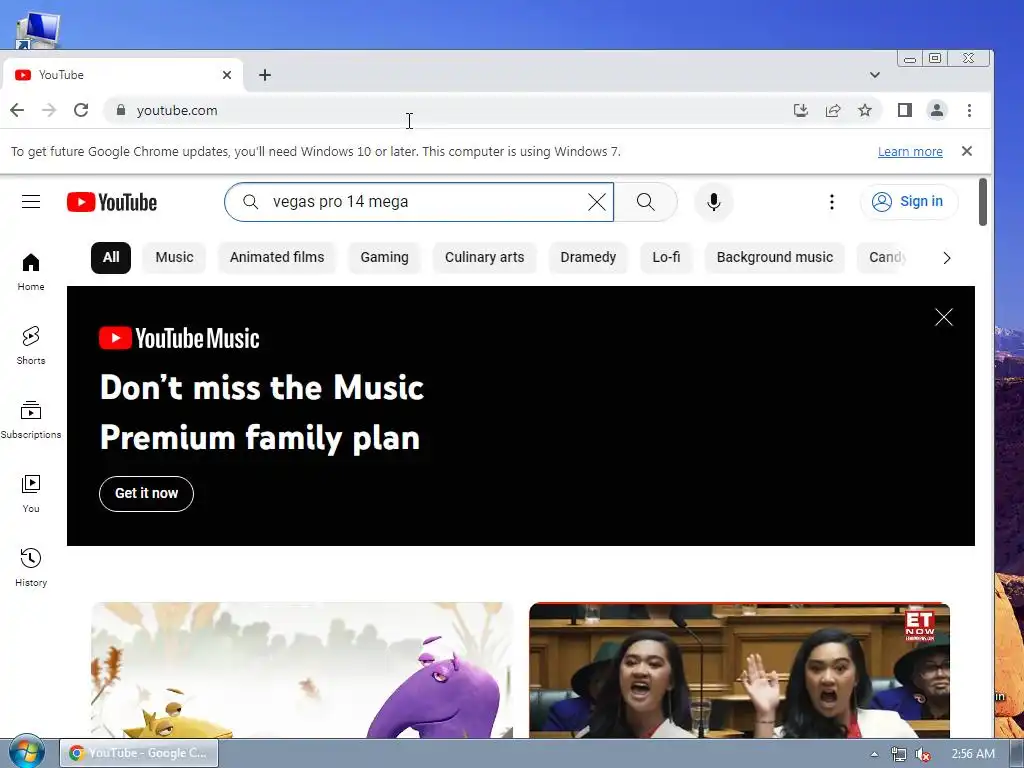
Task: Close the YouTube Music promo banner
Action: click(944, 317)
